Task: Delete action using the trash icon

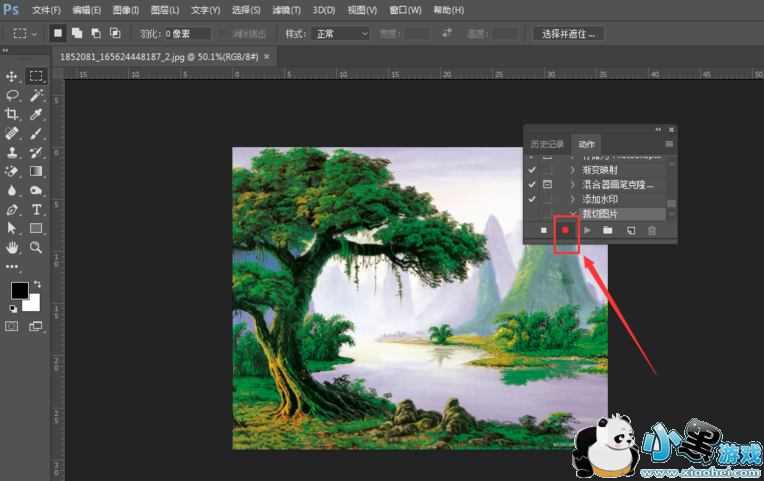Action: (652, 230)
